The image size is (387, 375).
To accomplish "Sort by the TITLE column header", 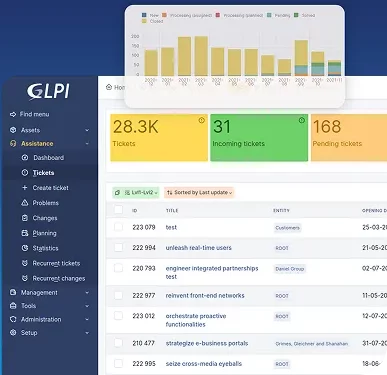I will (x=172, y=210).
